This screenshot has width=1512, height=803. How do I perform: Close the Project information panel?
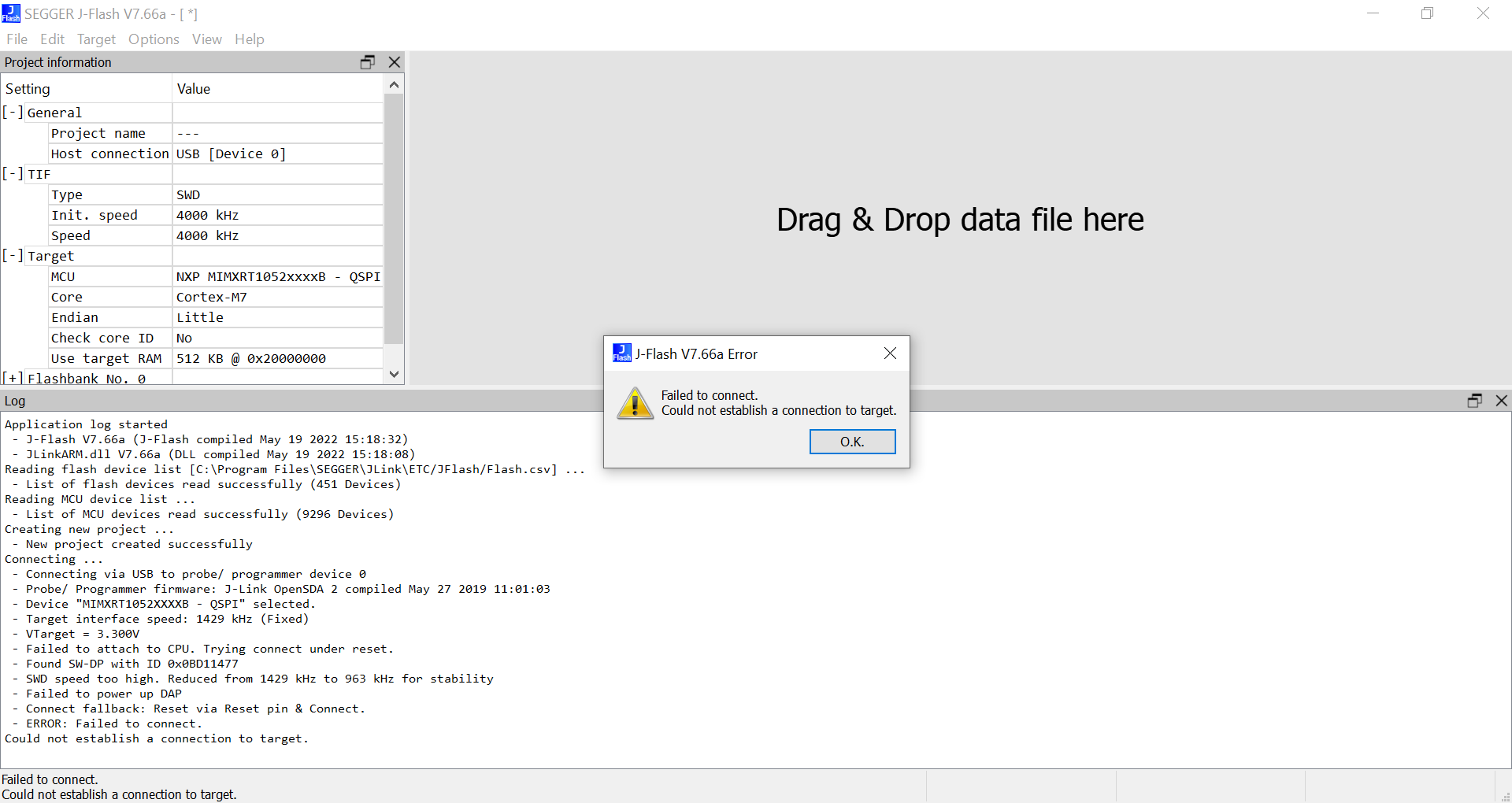395,62
